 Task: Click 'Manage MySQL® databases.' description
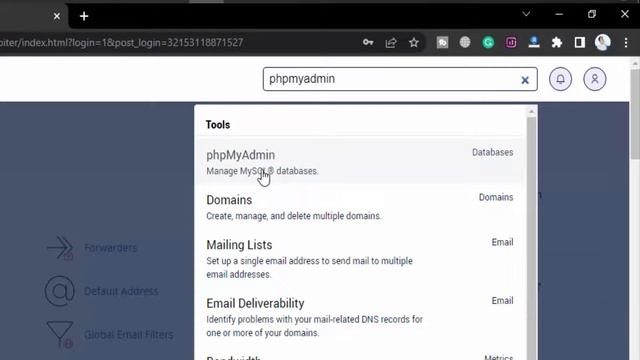coord(262,171)
